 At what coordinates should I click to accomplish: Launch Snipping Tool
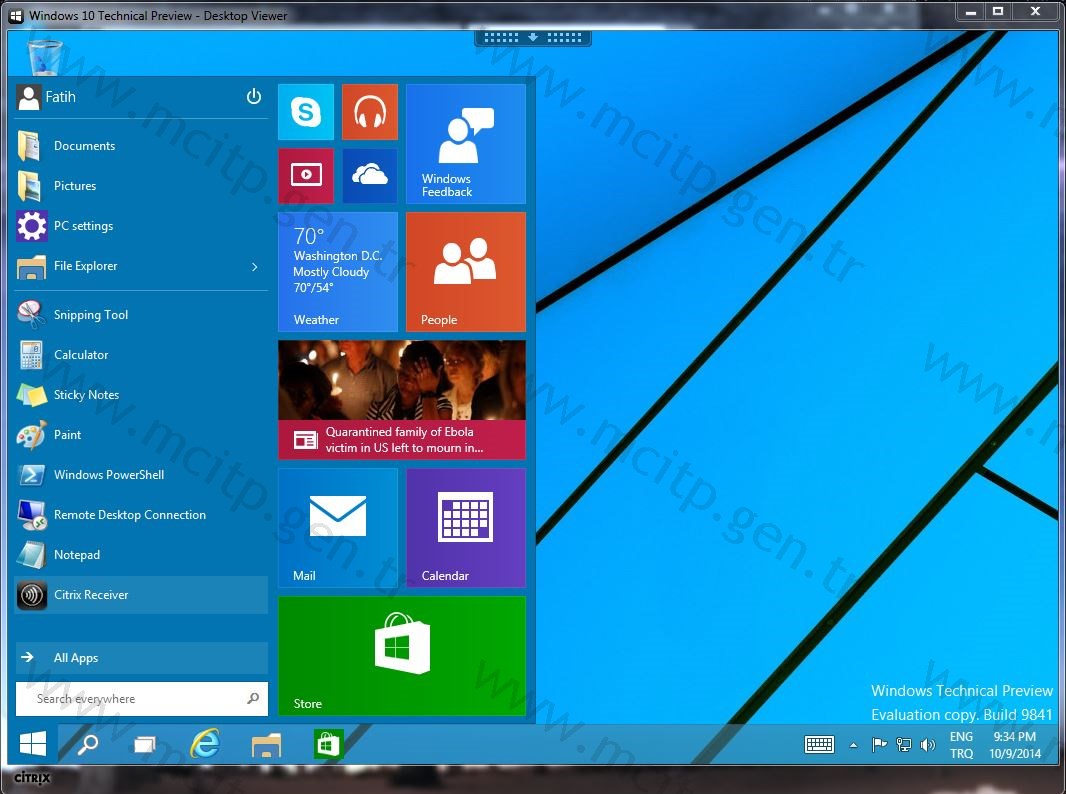(141, 315)
